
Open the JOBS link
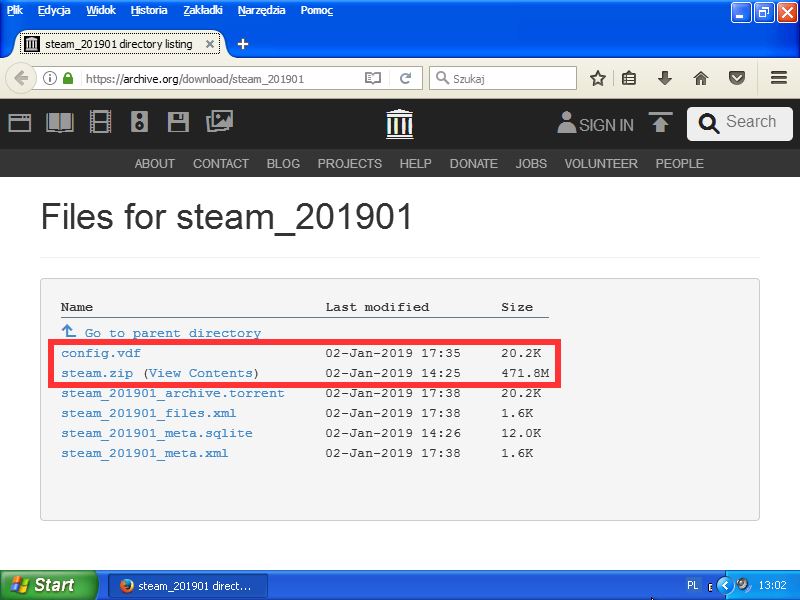531,164
